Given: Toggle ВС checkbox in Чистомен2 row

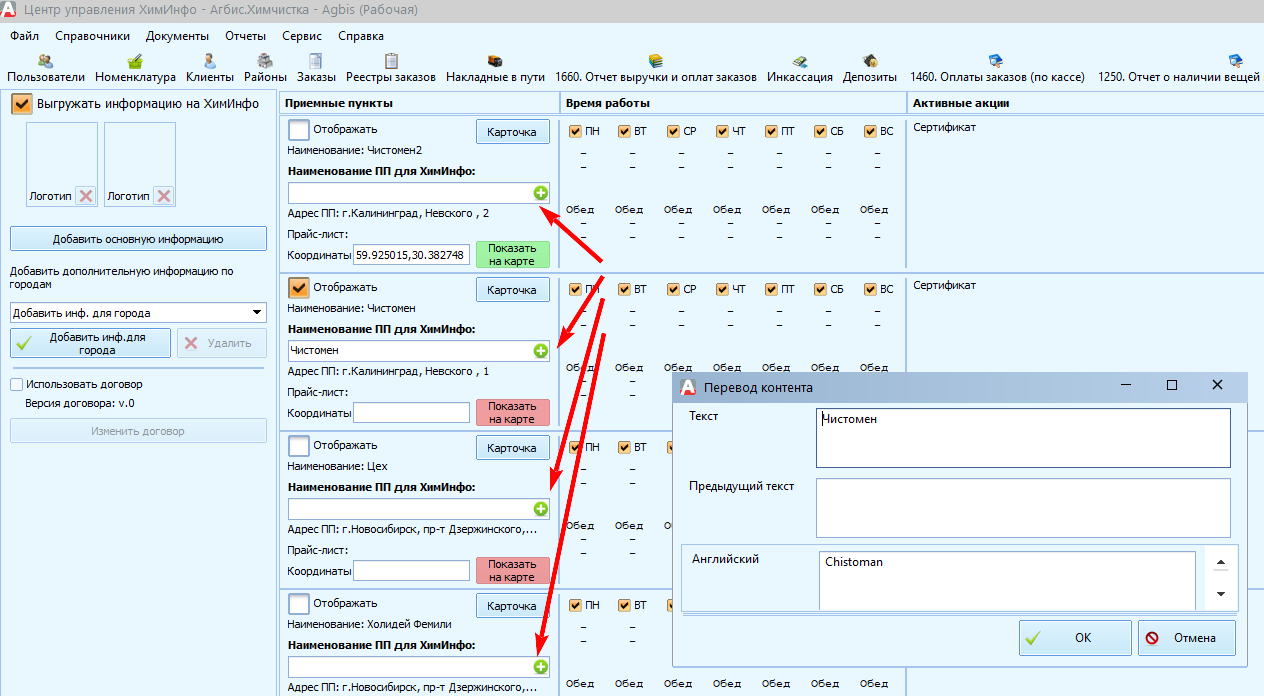Looking at the screenshot, I should coord(869,131).
